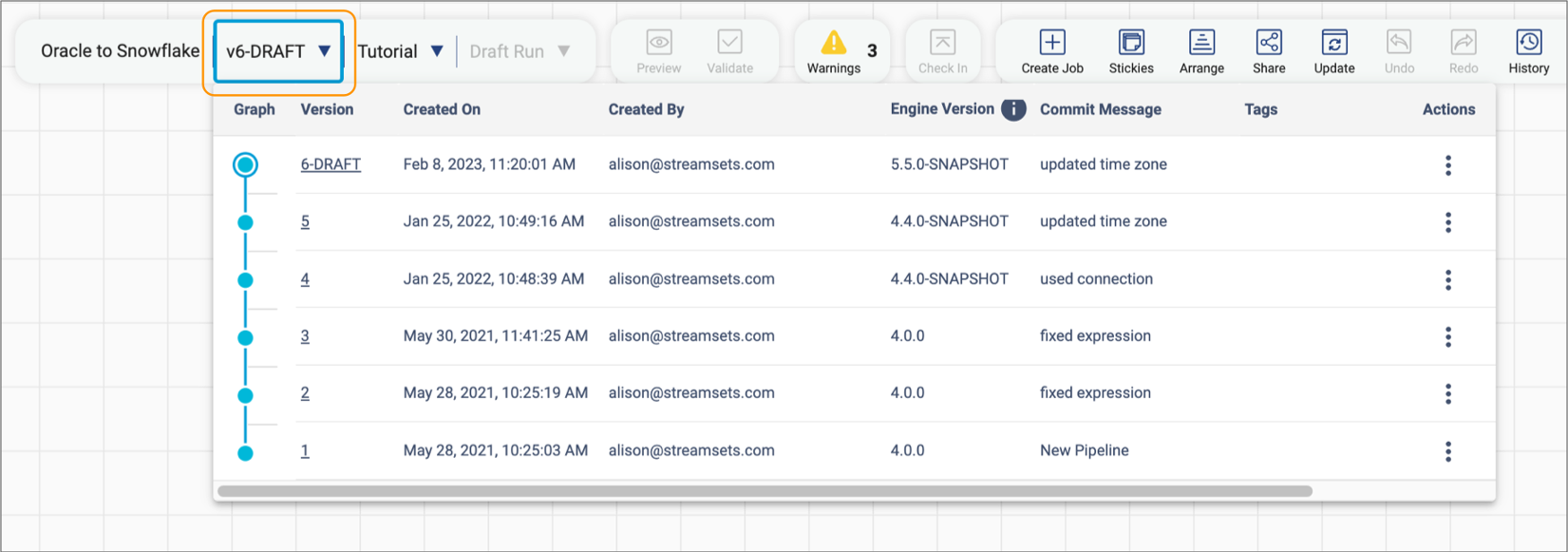Image resolution: width=1568 pixels, height=552 pixels.
Task: Click 'alison@streamsets.com' in version 1 row
Action: [691, 450]
